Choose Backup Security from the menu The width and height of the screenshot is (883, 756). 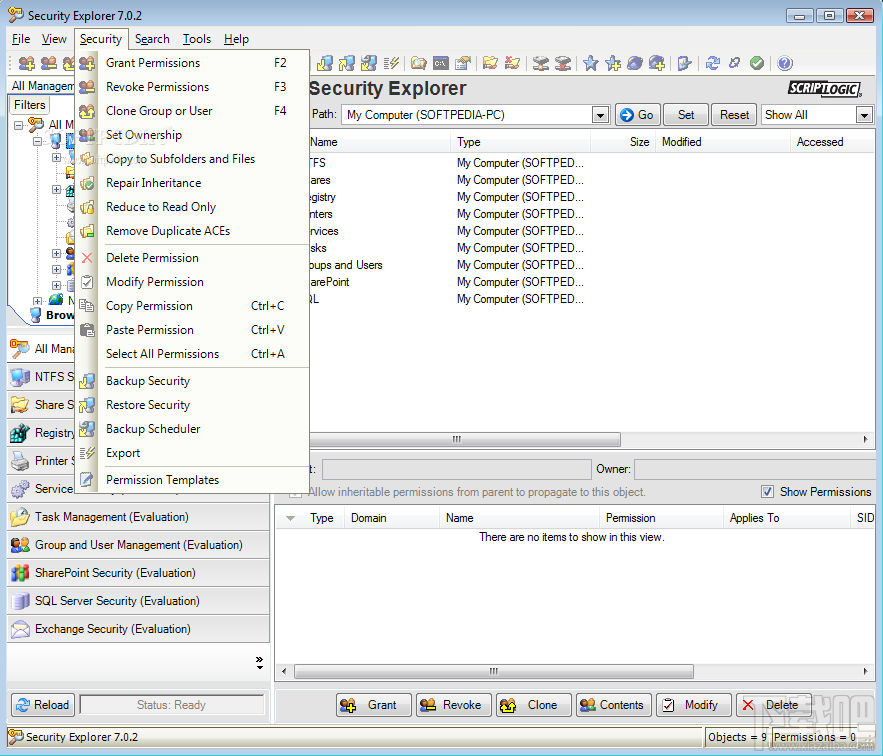pos(192,381)
